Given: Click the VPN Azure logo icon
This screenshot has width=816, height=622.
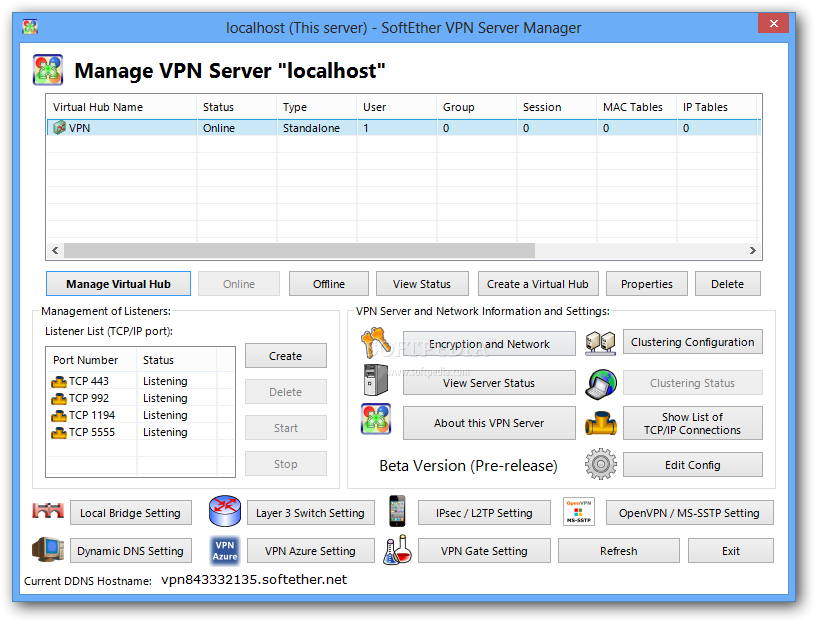Looking at the screenshot, I should [x=225, y=550].
